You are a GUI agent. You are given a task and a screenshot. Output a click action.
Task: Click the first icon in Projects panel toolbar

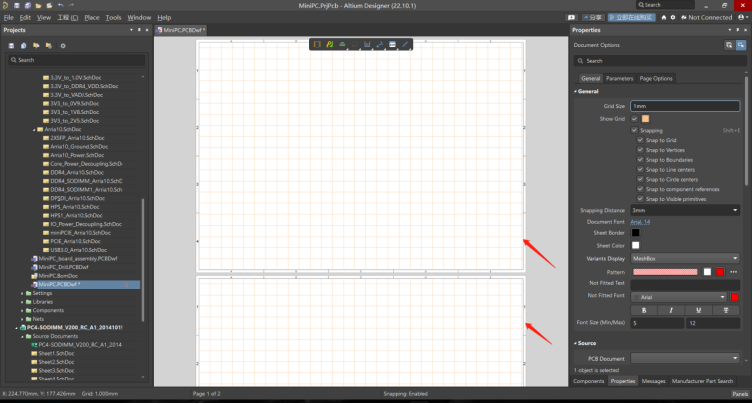coord(12,45)
